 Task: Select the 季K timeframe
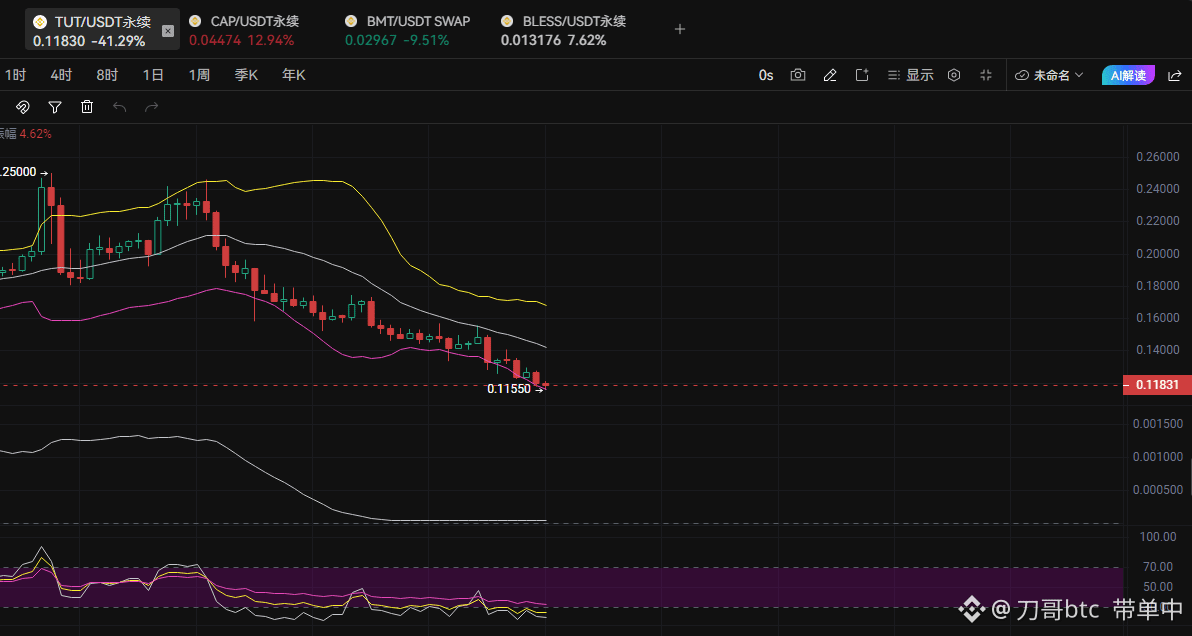[x=246, y=75]
